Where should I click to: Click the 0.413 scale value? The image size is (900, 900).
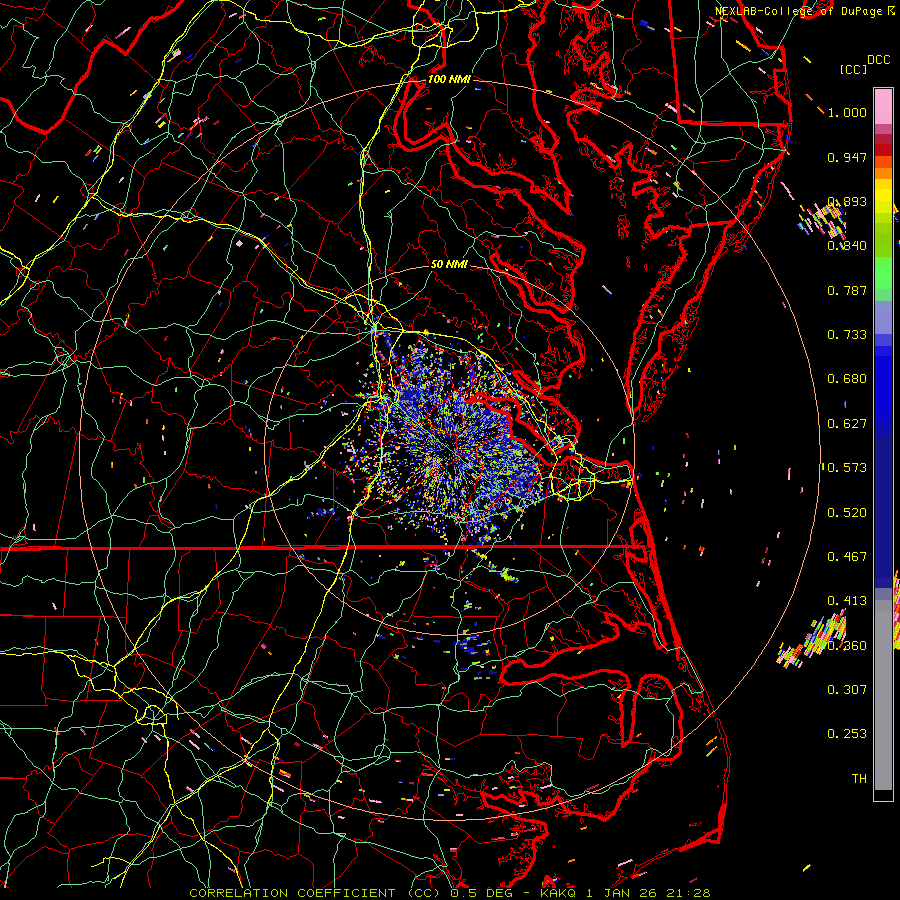click(x=847, y=601)
